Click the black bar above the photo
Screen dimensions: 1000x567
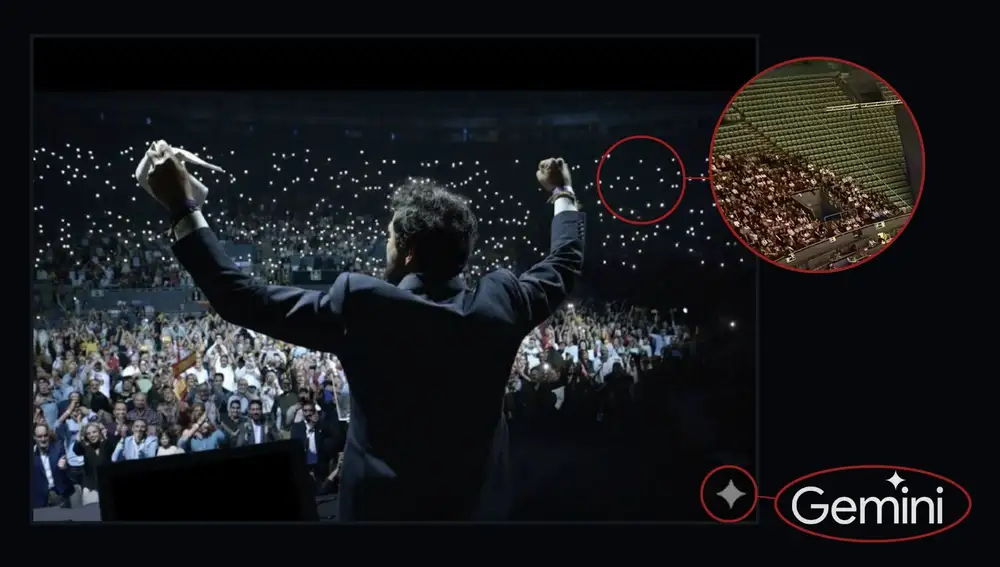click(x=395, y=64)
